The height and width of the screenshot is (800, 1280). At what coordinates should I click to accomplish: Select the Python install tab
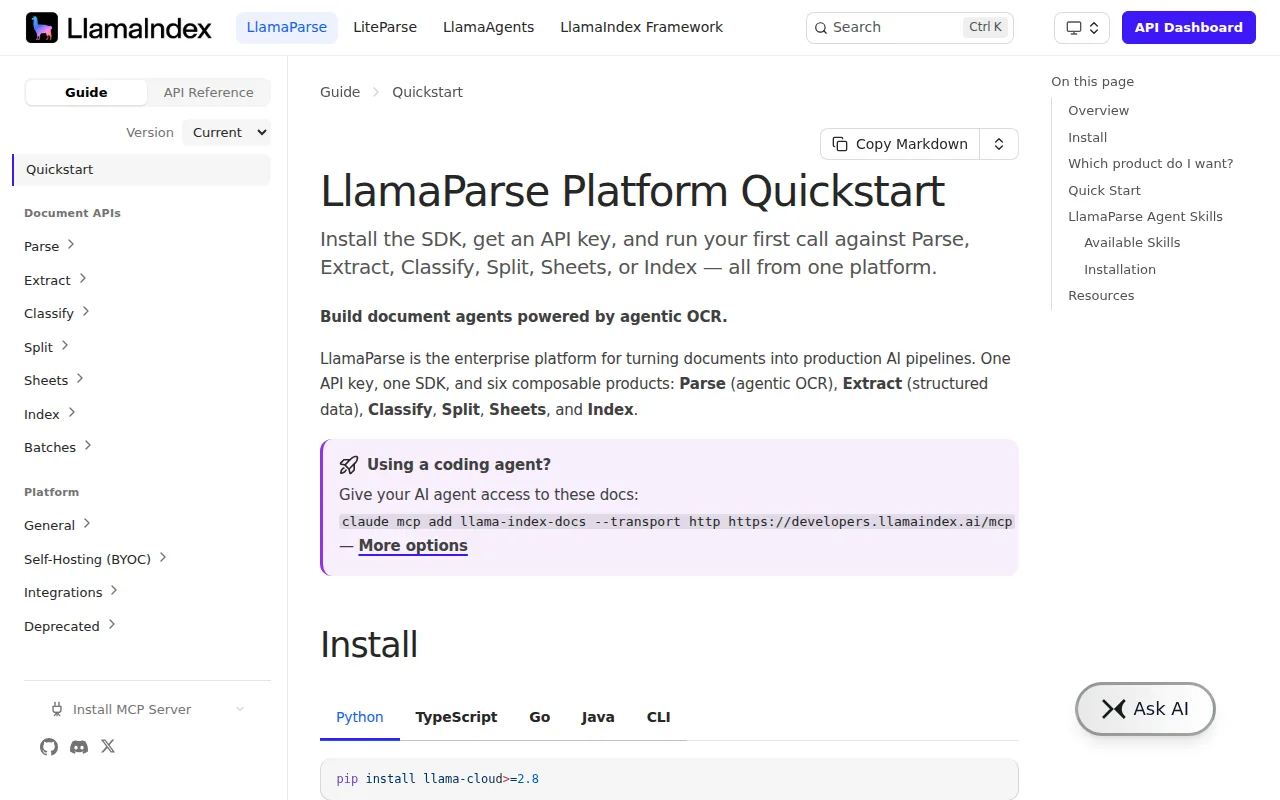pos(360,717)
